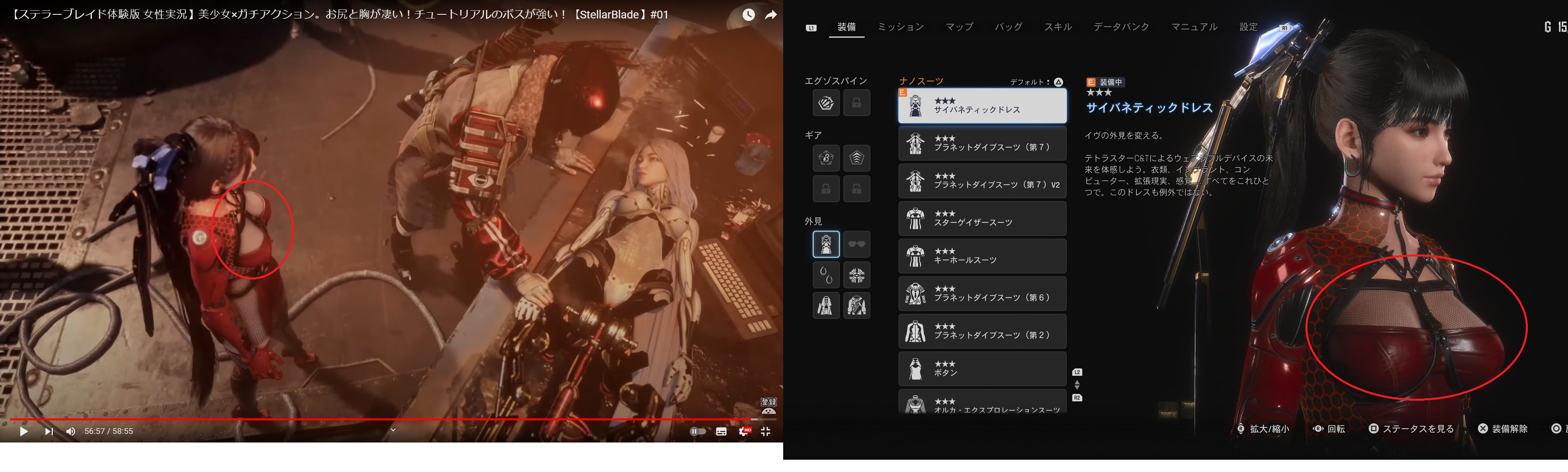Click the L2 scroll-up indicator
The width and height of the screenshot is (1568, 472).
coord(1077,372)
